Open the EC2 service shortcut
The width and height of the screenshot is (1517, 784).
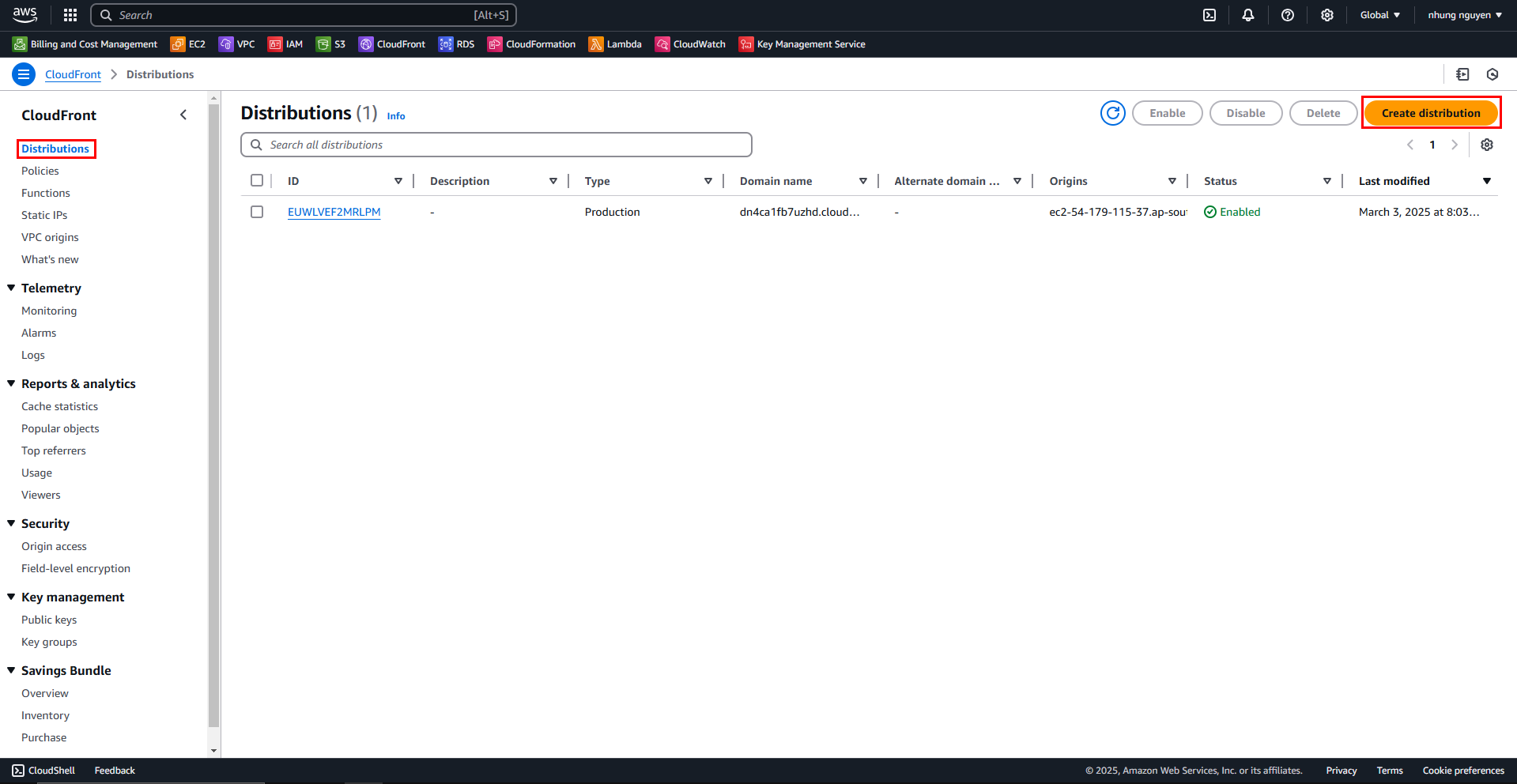coord(188,44)
